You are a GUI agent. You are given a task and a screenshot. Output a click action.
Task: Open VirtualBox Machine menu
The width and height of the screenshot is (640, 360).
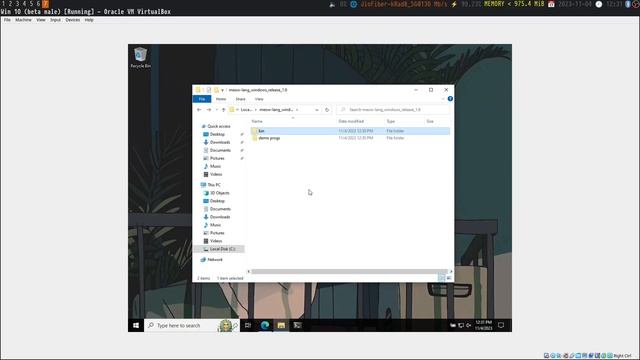pos(23,20)
